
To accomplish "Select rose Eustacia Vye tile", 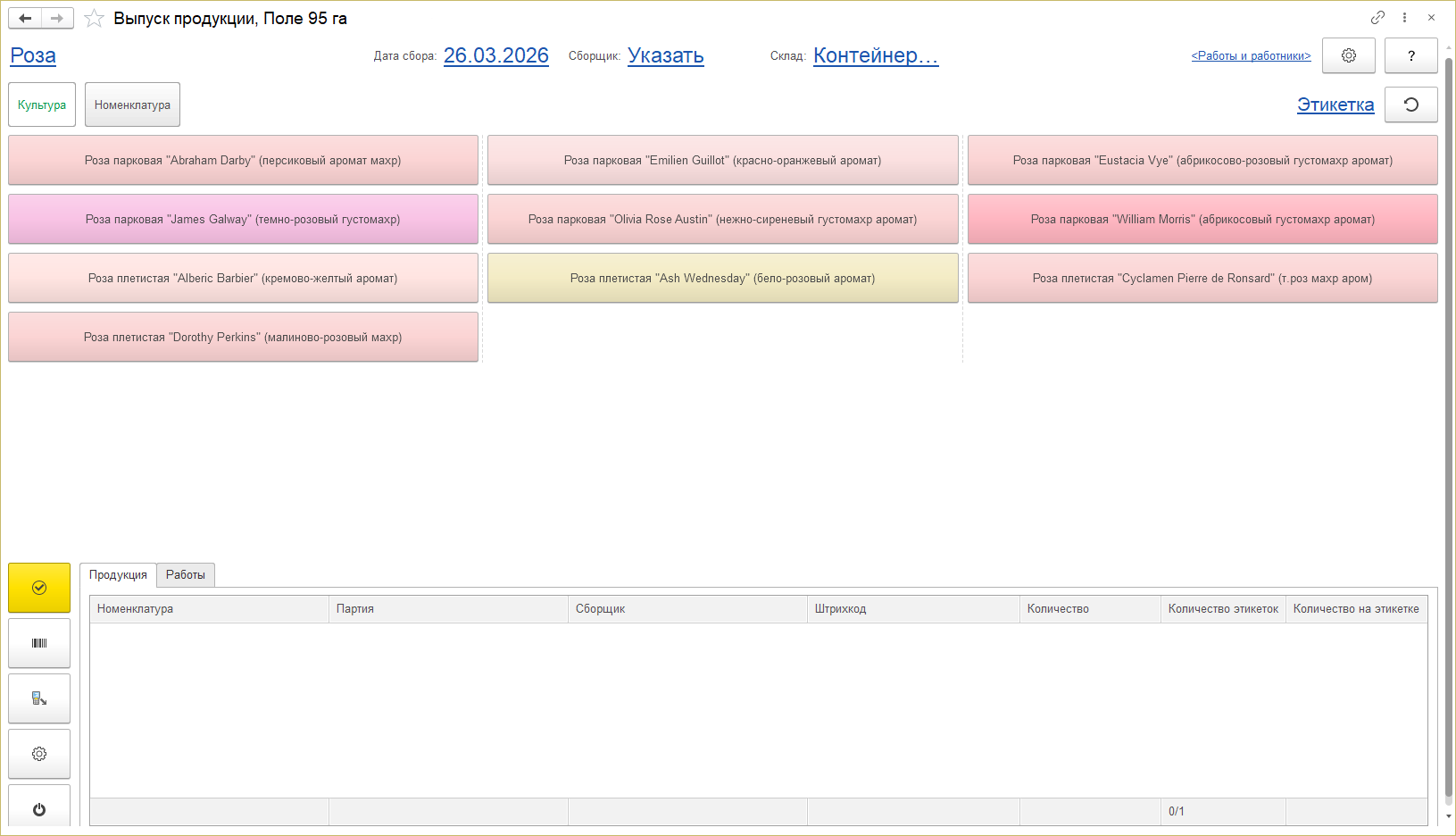I will pyautogui.click(x=1202, y=160).
